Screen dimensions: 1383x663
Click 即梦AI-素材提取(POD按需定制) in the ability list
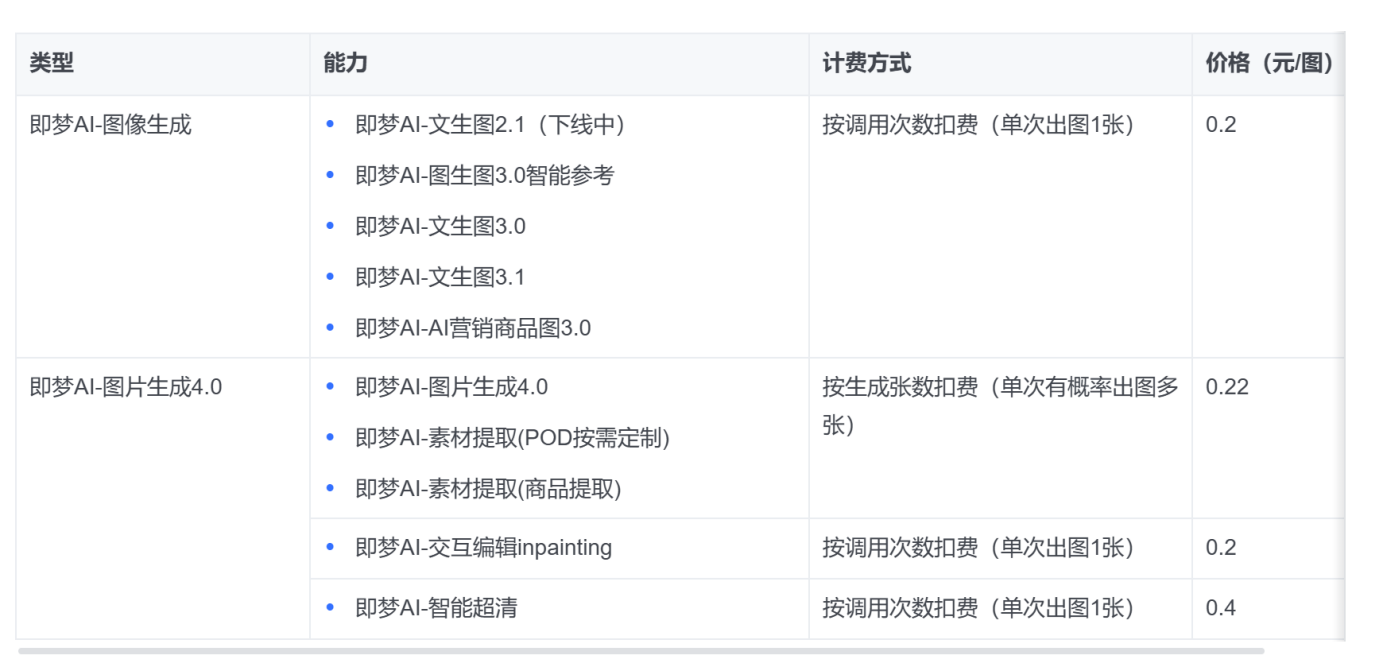point(512,438)
